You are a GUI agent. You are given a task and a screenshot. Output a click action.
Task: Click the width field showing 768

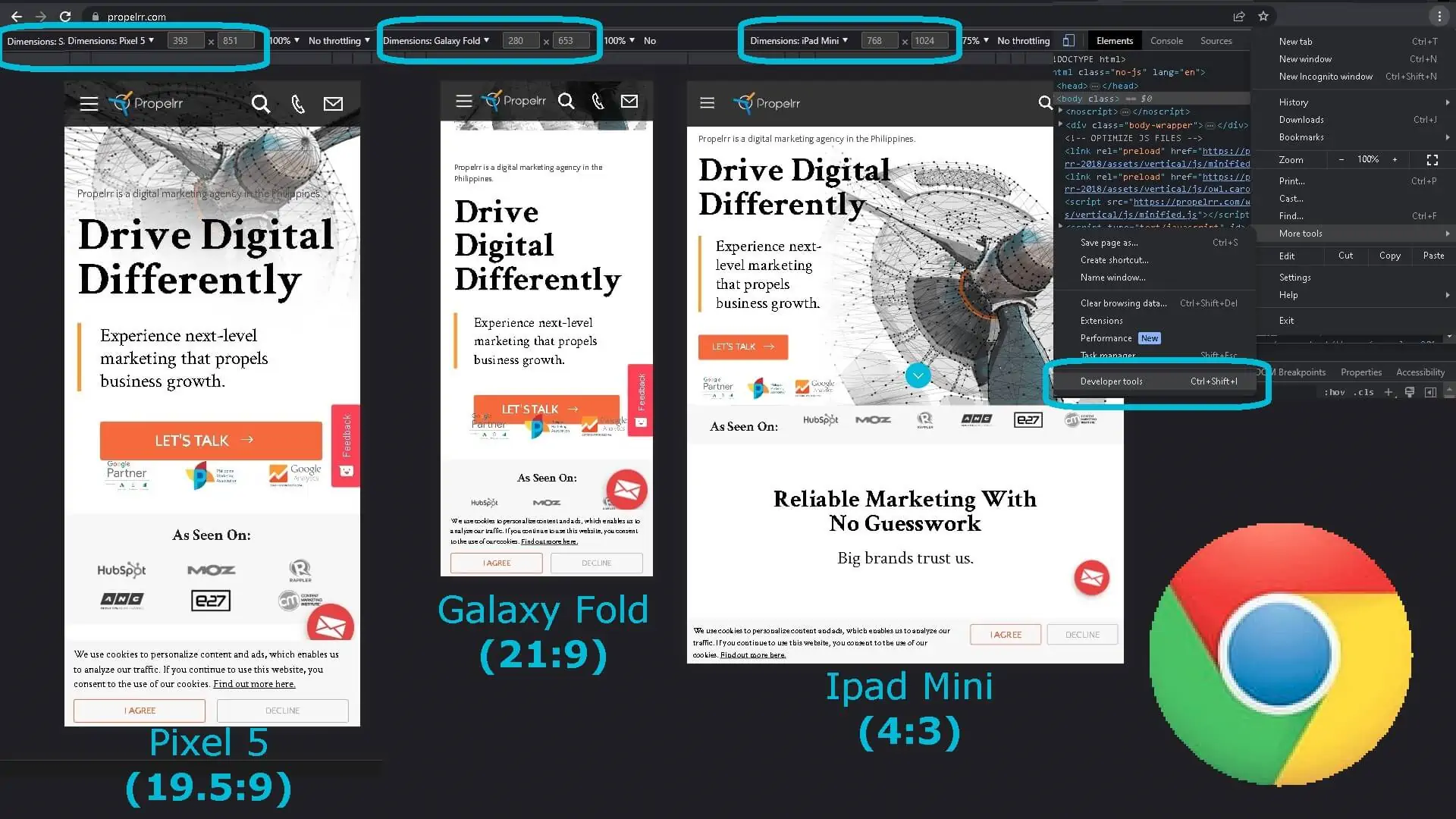click(878, 40)
